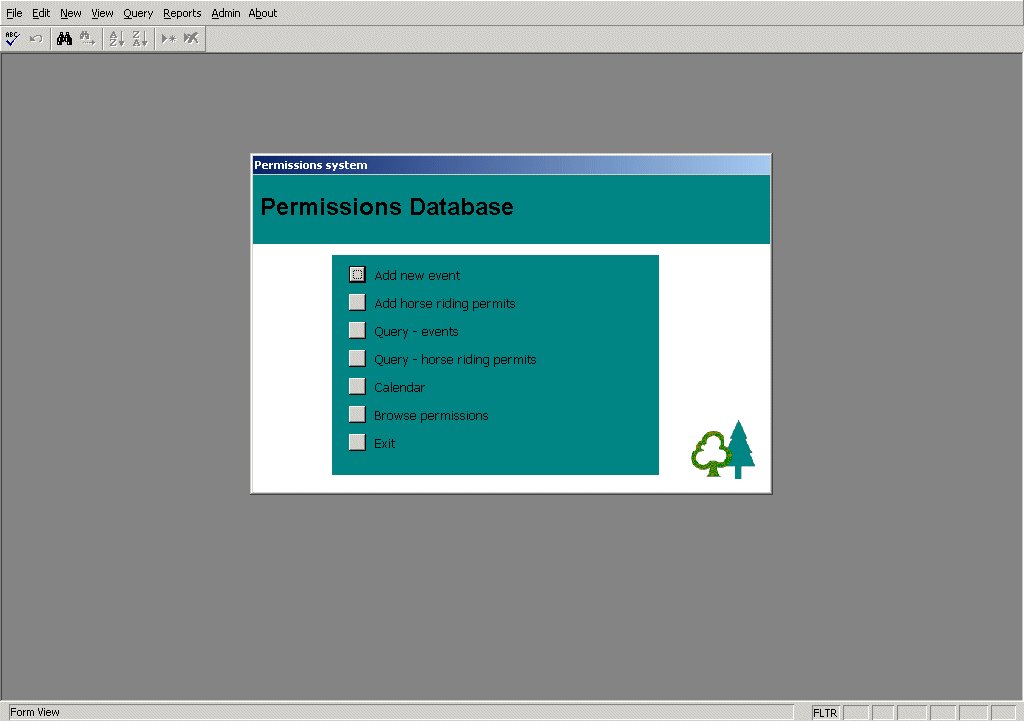The height and width of the screenshot is (721, 1024).
Task: Click the button beside Add horse riding permits
Action: [357, 302]
